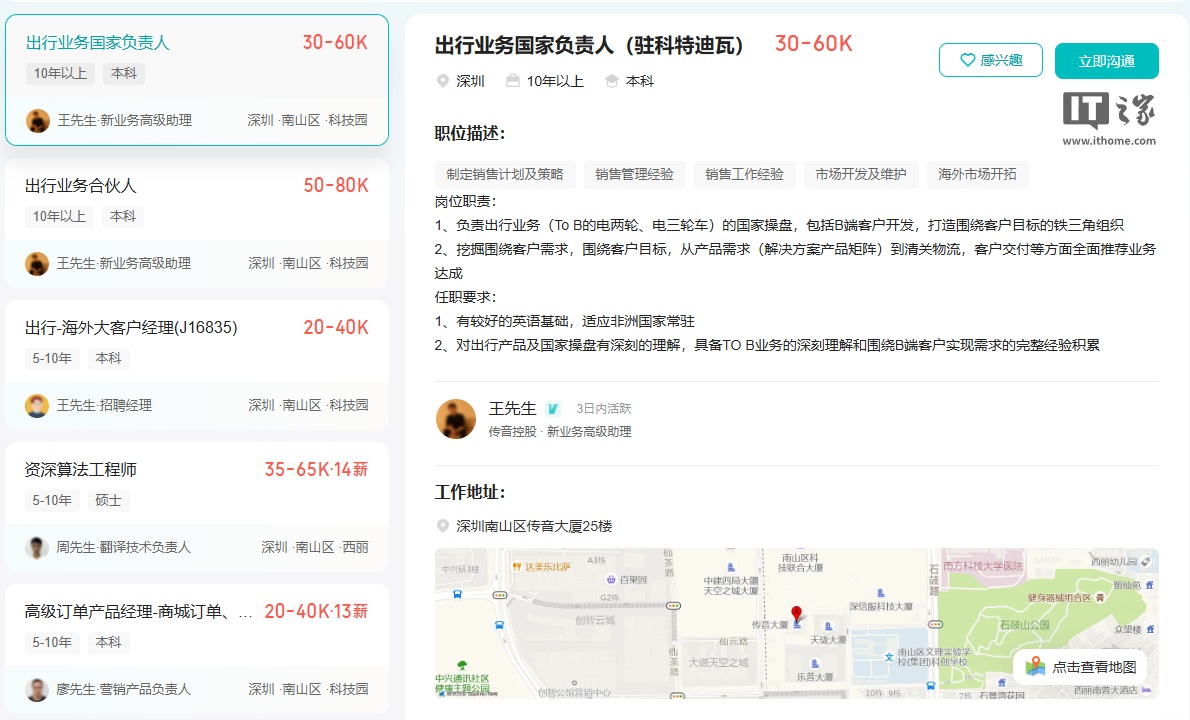Click 廖先生's avatar in the job list
The height and width of the screenshot is (720, 1190).
pyautogui.click(x=37, y=689)
